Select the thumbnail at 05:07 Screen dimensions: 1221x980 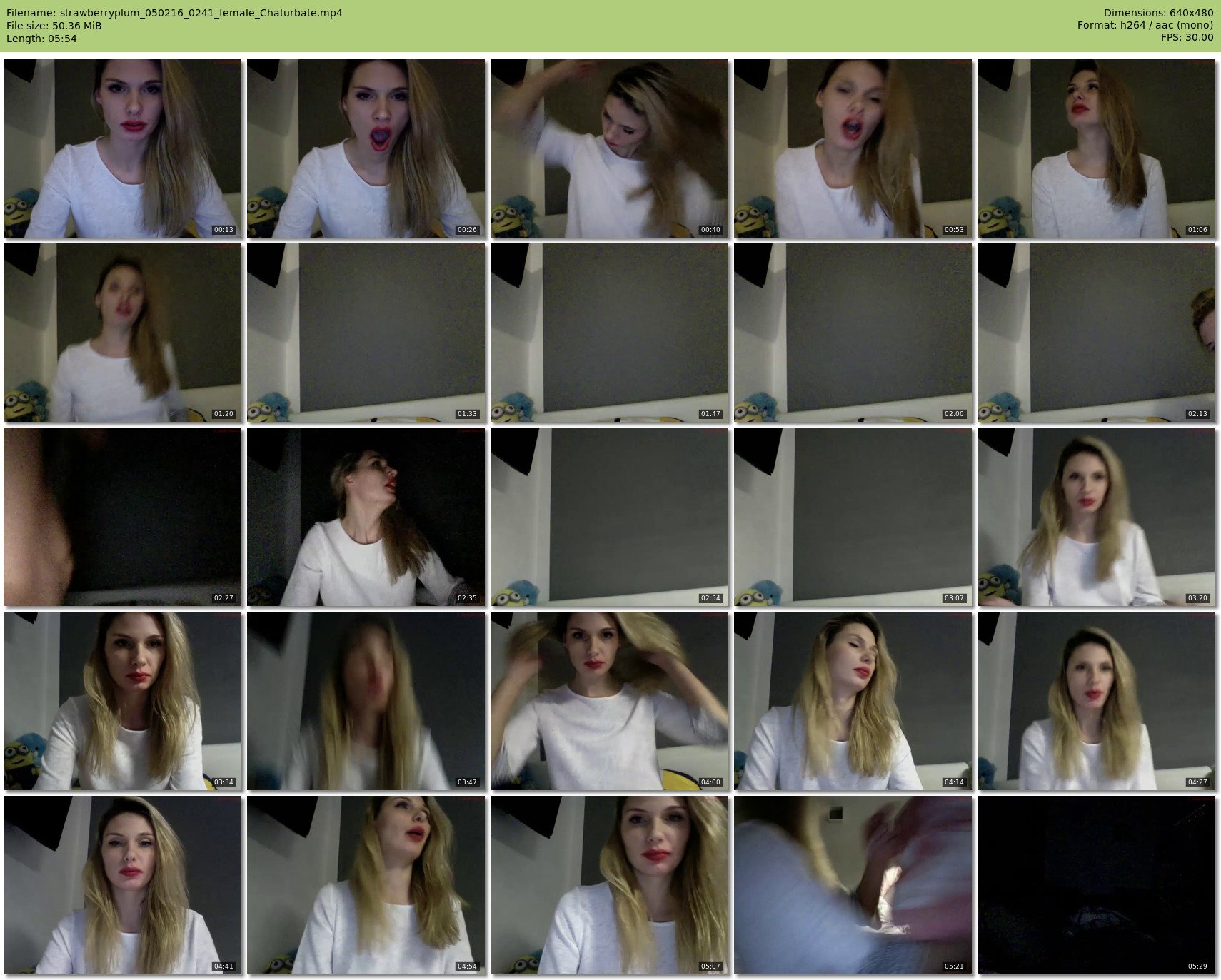(610, 885)
